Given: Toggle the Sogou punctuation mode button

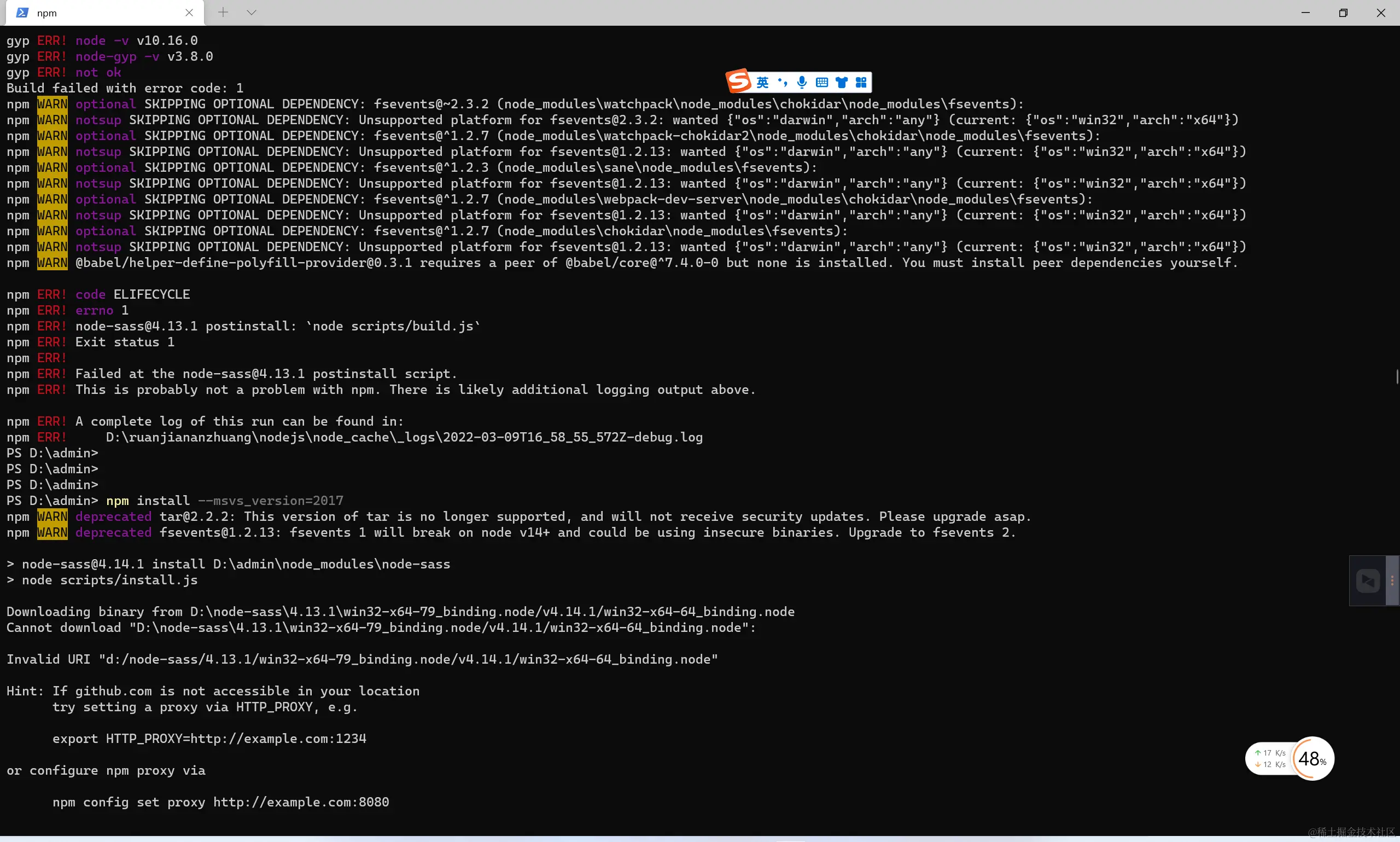Looking at the screenshot, I should click(x=783, y=83).
